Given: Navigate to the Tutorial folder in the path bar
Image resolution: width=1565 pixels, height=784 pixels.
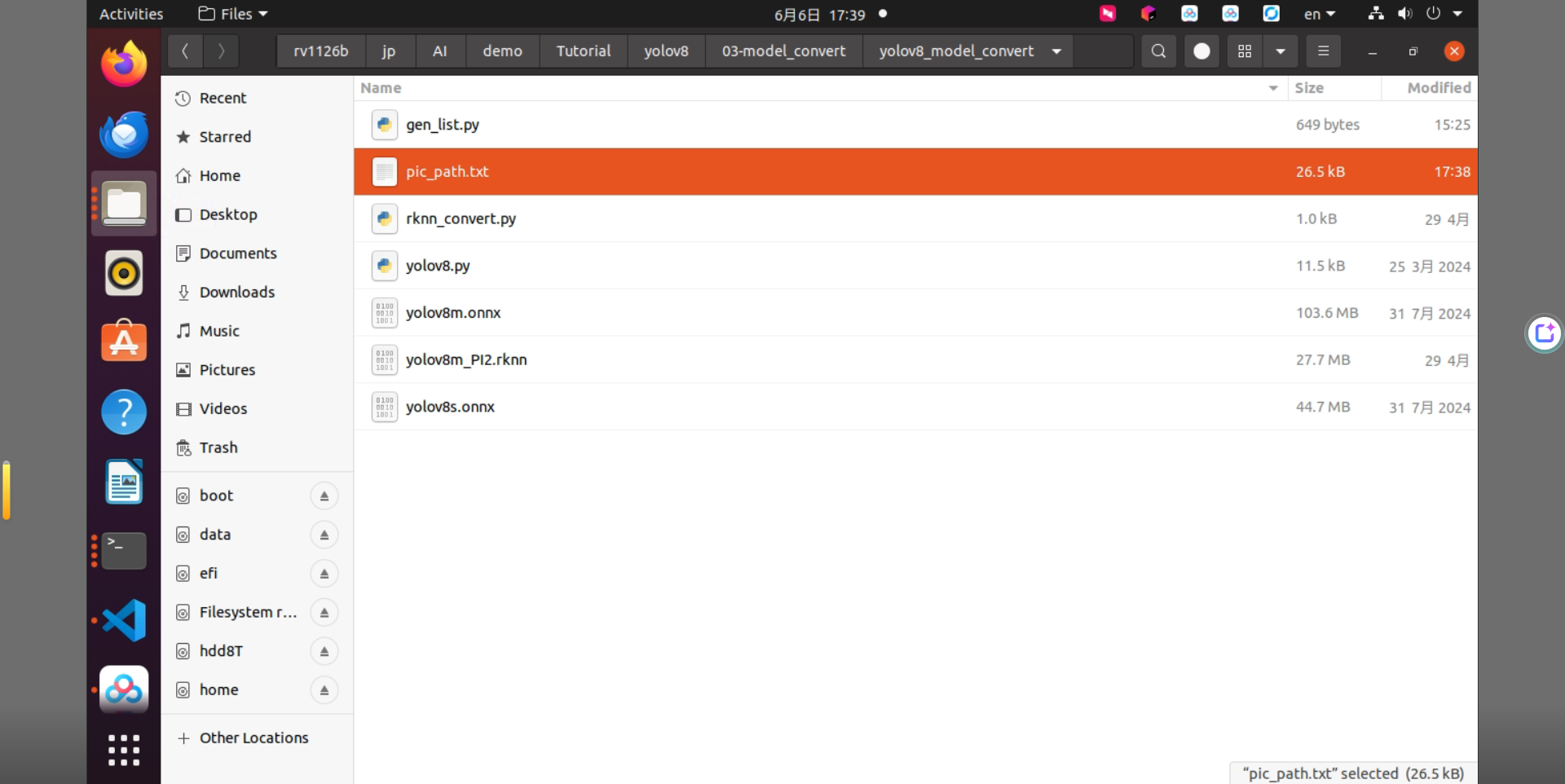Looking at the screenshot, I should pyautogui.click(x=584, y=51).
